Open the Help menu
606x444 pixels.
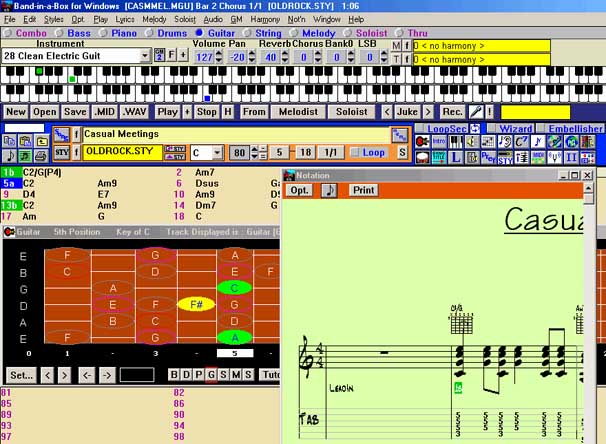pos(356,19)
